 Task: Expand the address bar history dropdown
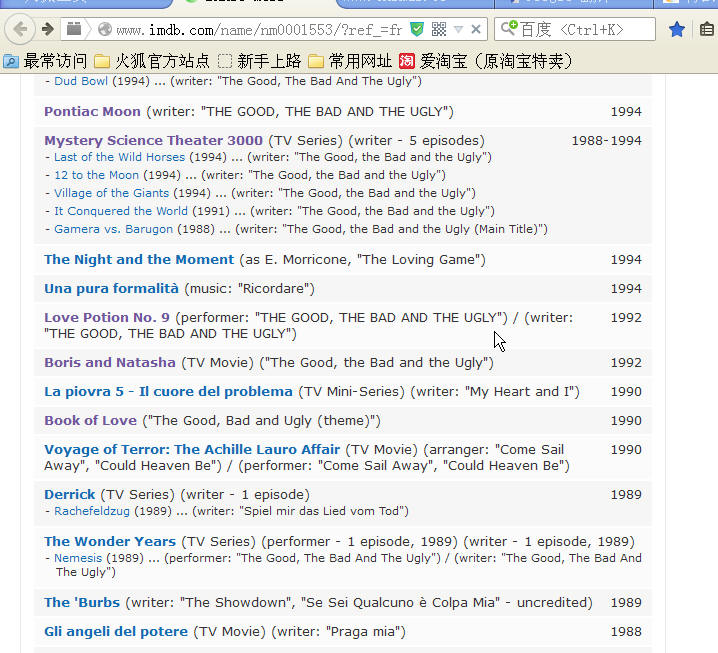point(458,30)
